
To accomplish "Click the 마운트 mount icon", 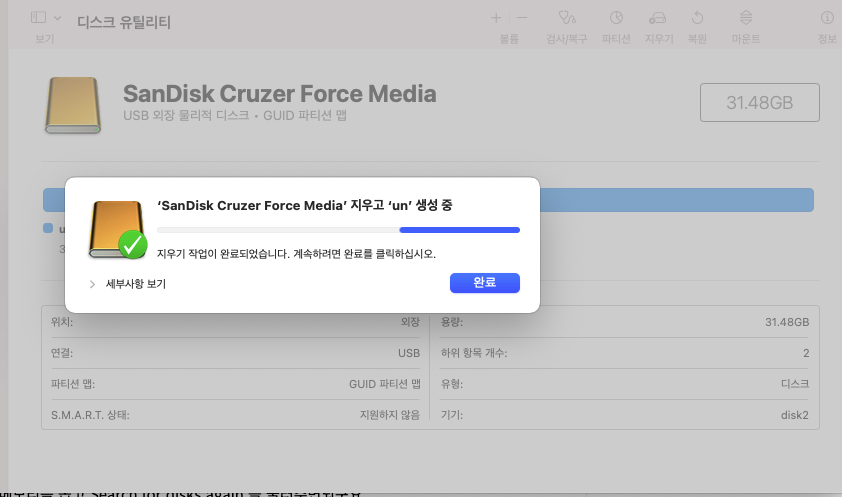I will click(746, 18).
